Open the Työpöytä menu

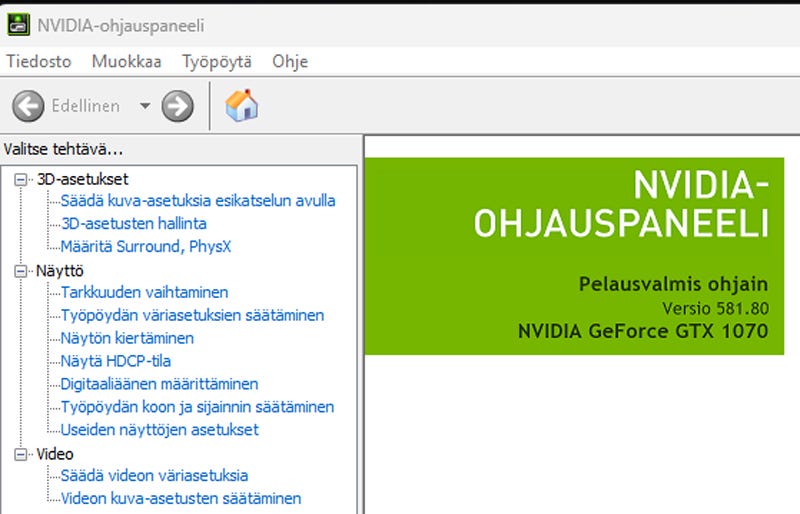[x=217, y=61]
